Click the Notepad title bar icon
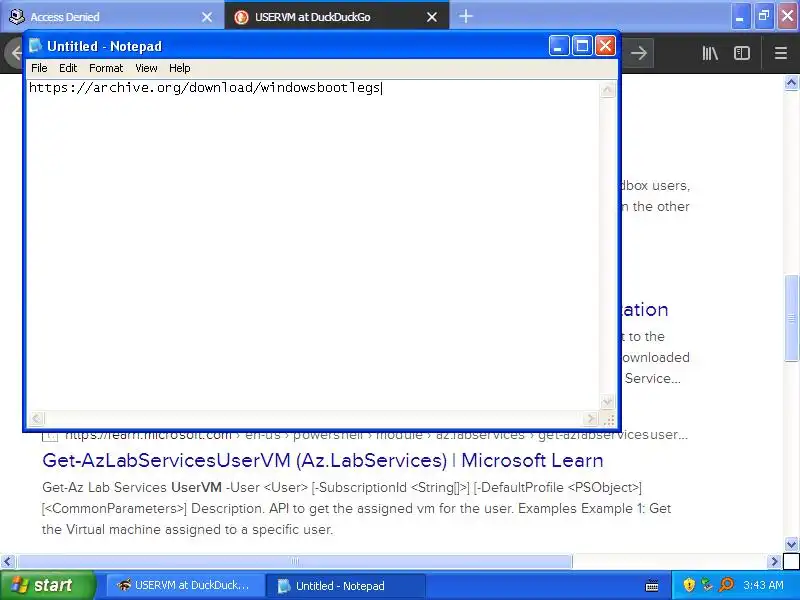The height and width of the screenshot is (600, 800). click(x=35, y=46)
